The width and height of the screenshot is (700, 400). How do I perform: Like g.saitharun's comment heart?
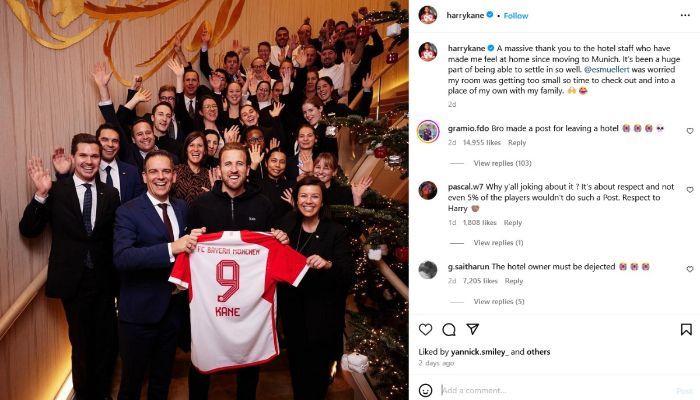[690, 269]
